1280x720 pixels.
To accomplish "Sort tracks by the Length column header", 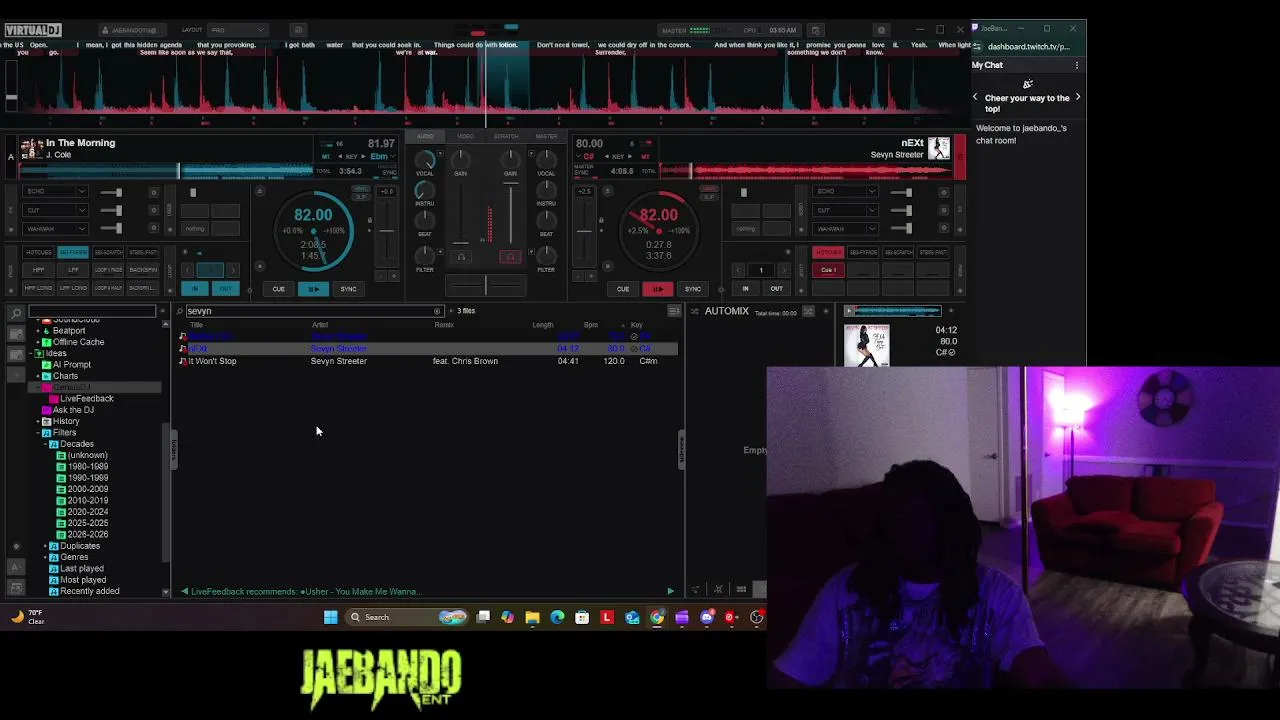I will (x=543, y=325).
